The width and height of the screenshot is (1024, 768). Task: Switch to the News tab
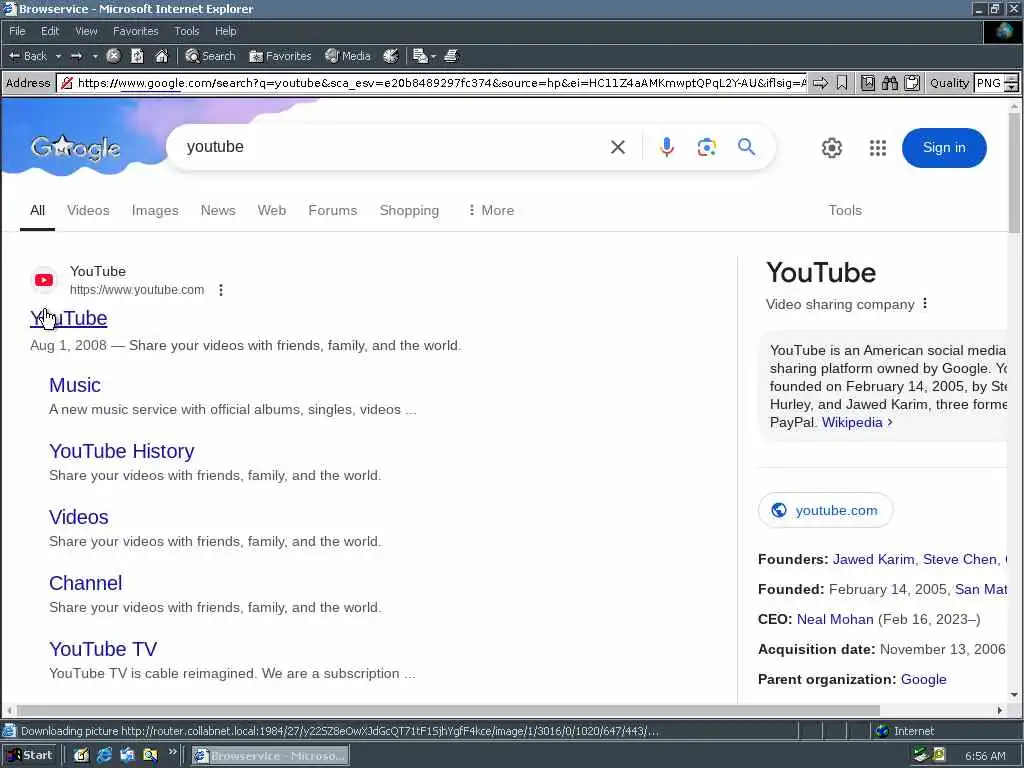pyautogui.click(x=218, y=210)
